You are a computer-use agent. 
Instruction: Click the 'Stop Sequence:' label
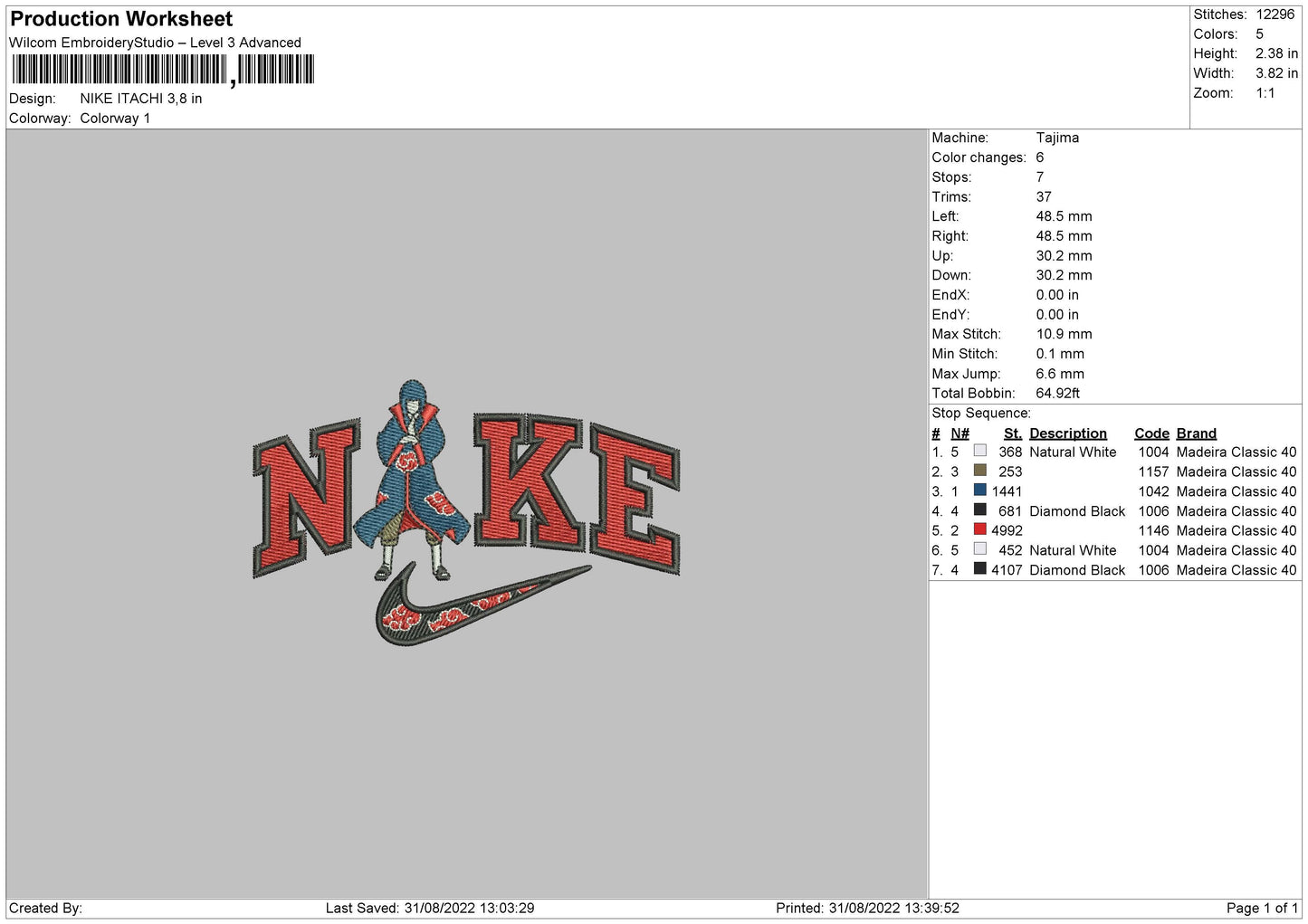coord(981,414)
